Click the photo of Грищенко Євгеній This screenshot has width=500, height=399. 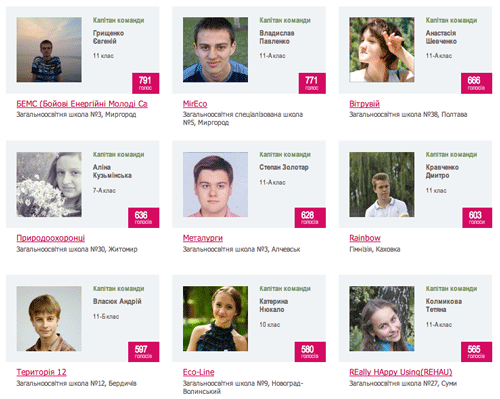click(x=49, y=50)
